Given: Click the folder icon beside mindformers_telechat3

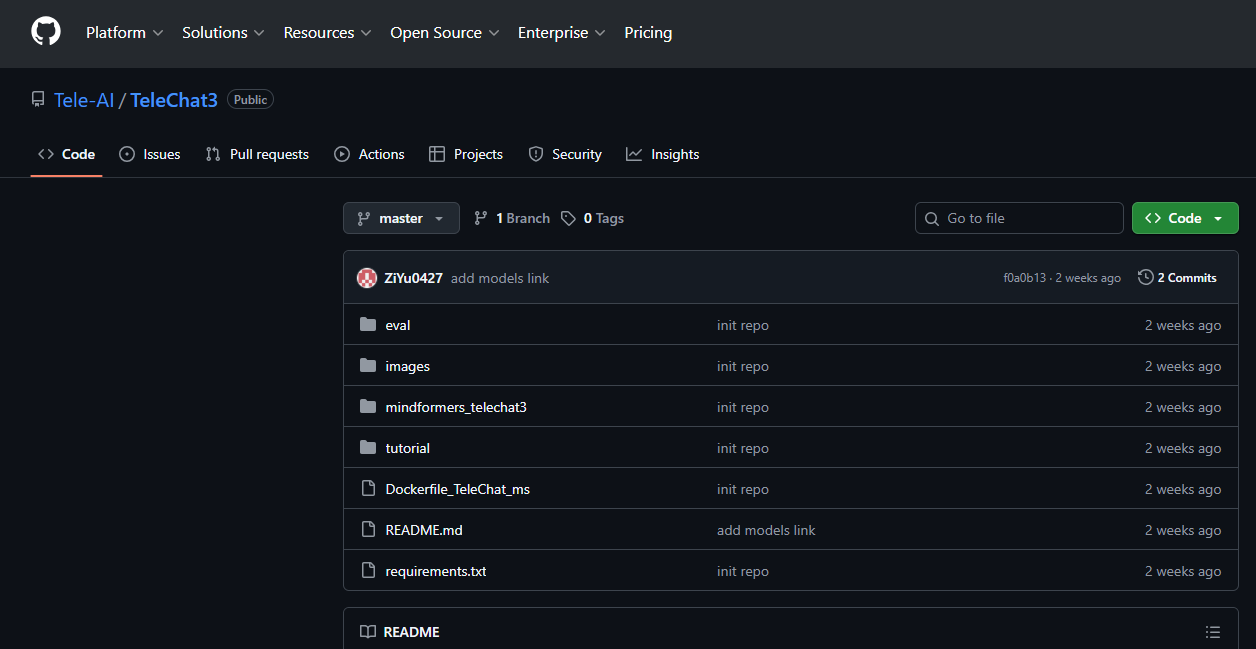Looking at the screenshot, I should tap(368, 406).
